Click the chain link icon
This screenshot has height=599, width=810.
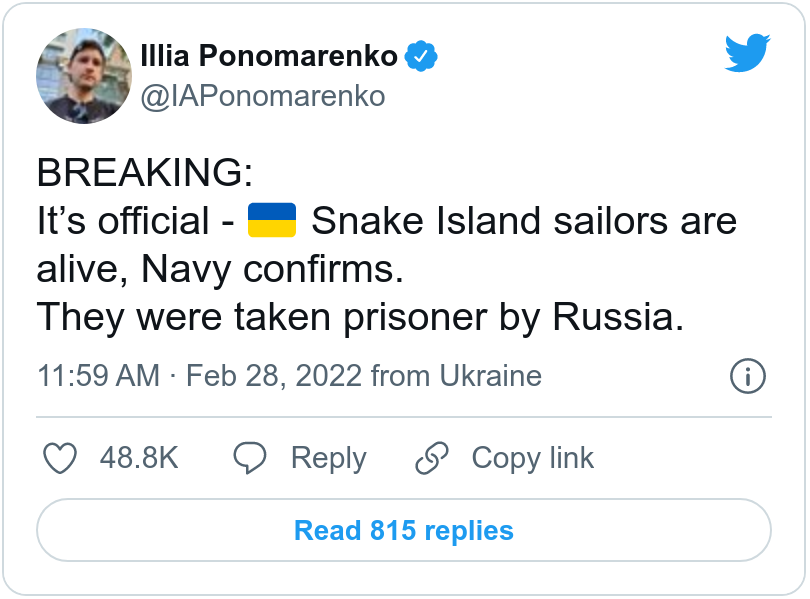pyautogui.click(x=432, y=458)
